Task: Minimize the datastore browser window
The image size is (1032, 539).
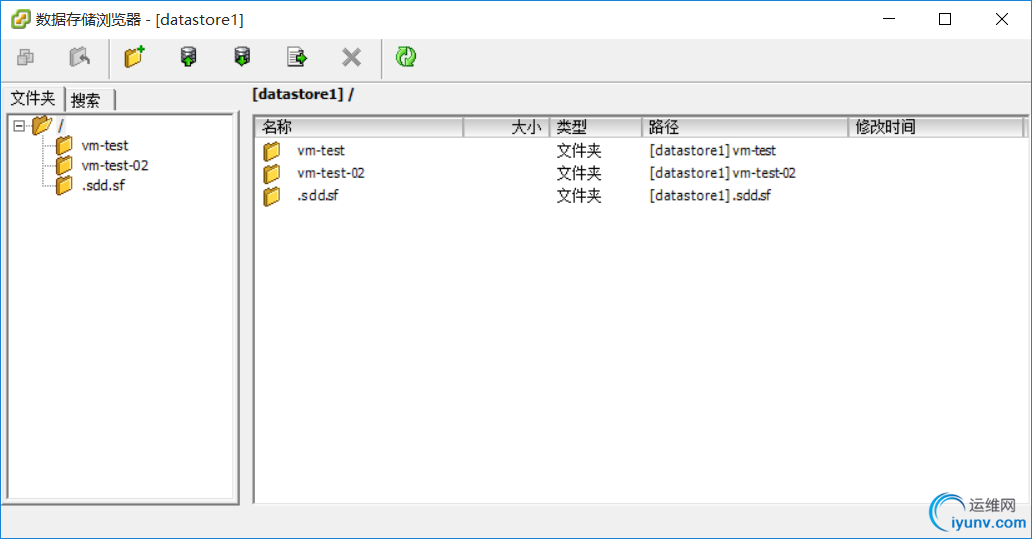Action: [889, 19]
